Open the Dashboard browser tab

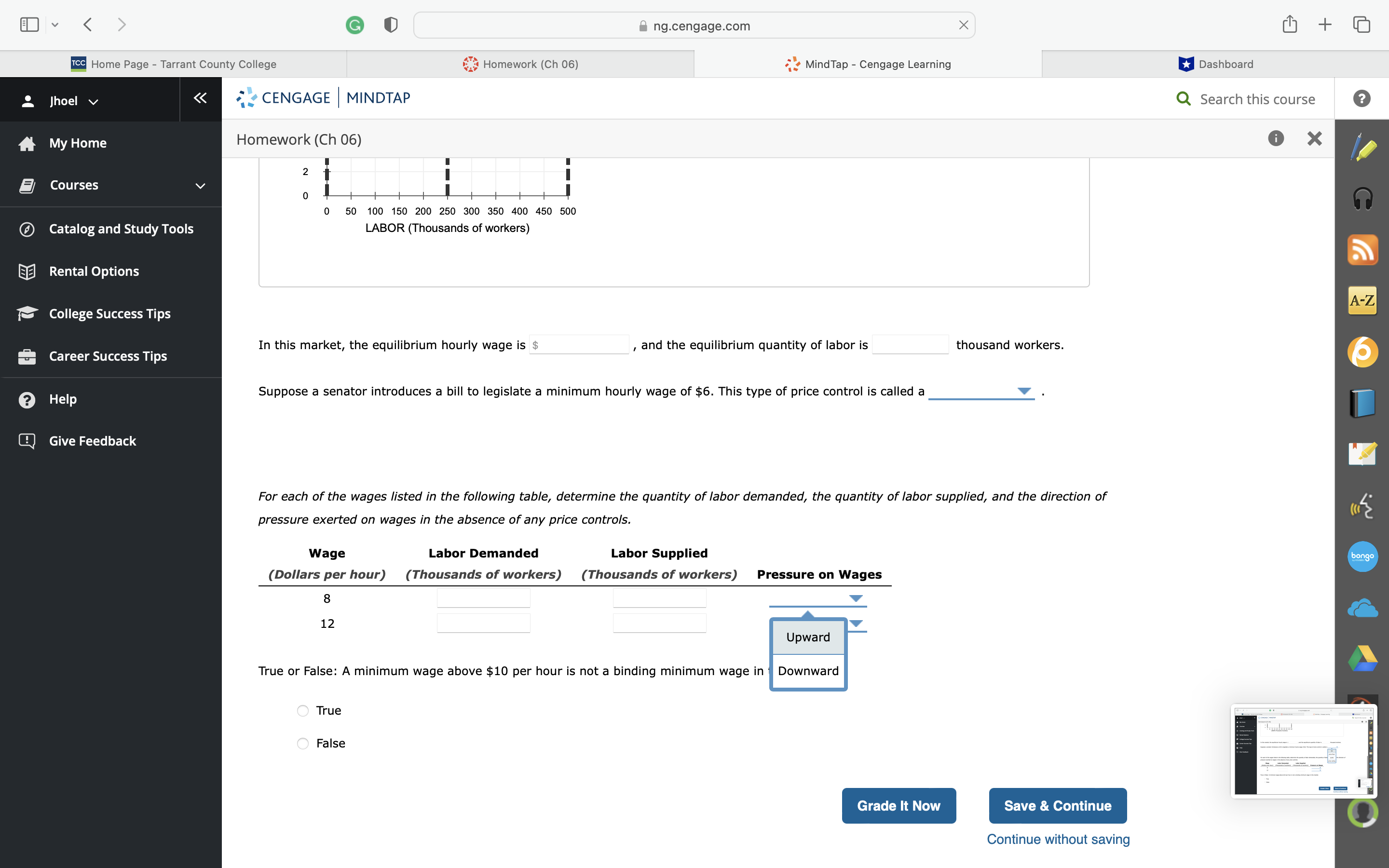click(1216, 64)
